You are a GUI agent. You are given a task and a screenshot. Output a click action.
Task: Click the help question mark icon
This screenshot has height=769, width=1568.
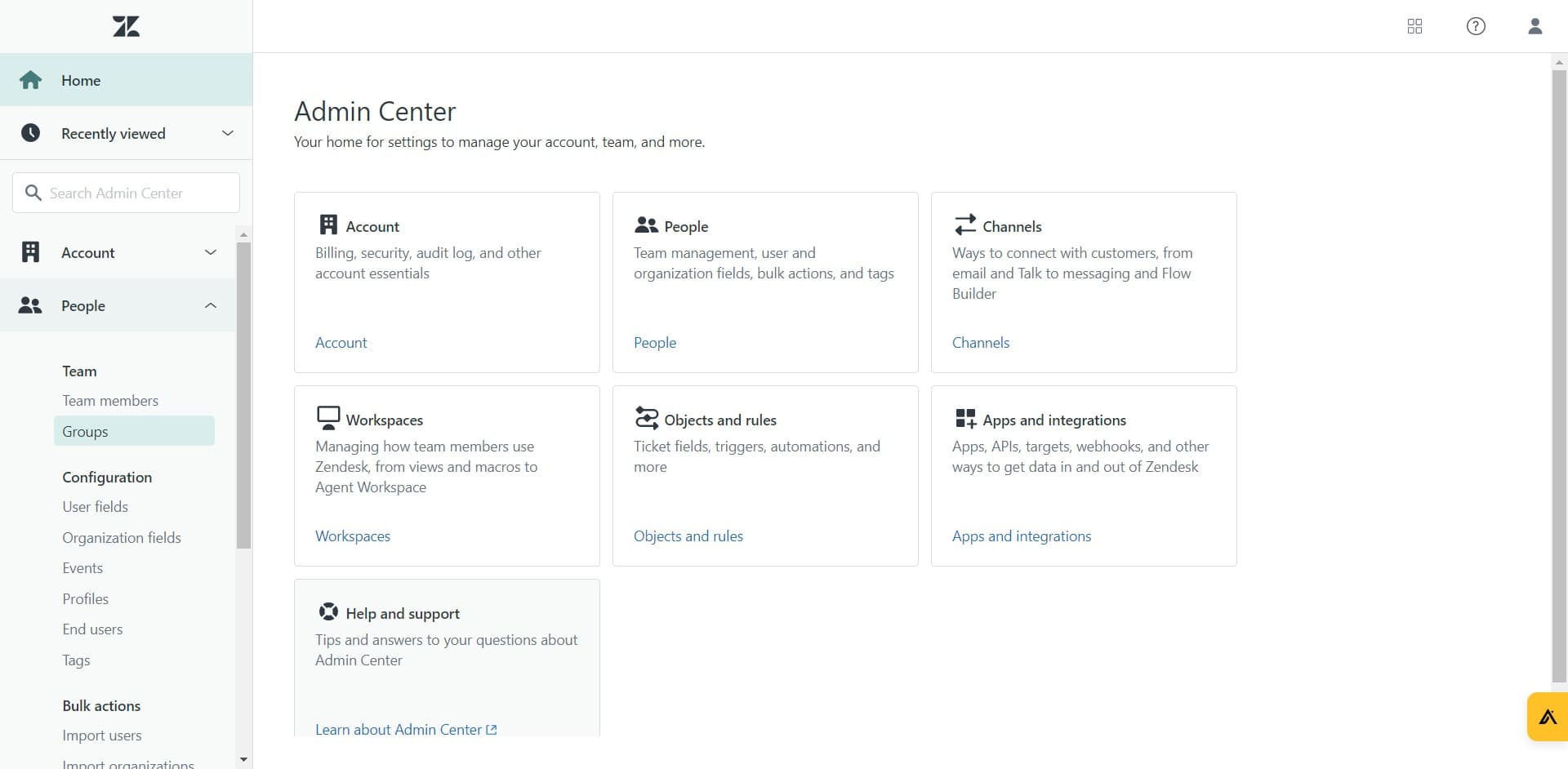click(1476, 26)
